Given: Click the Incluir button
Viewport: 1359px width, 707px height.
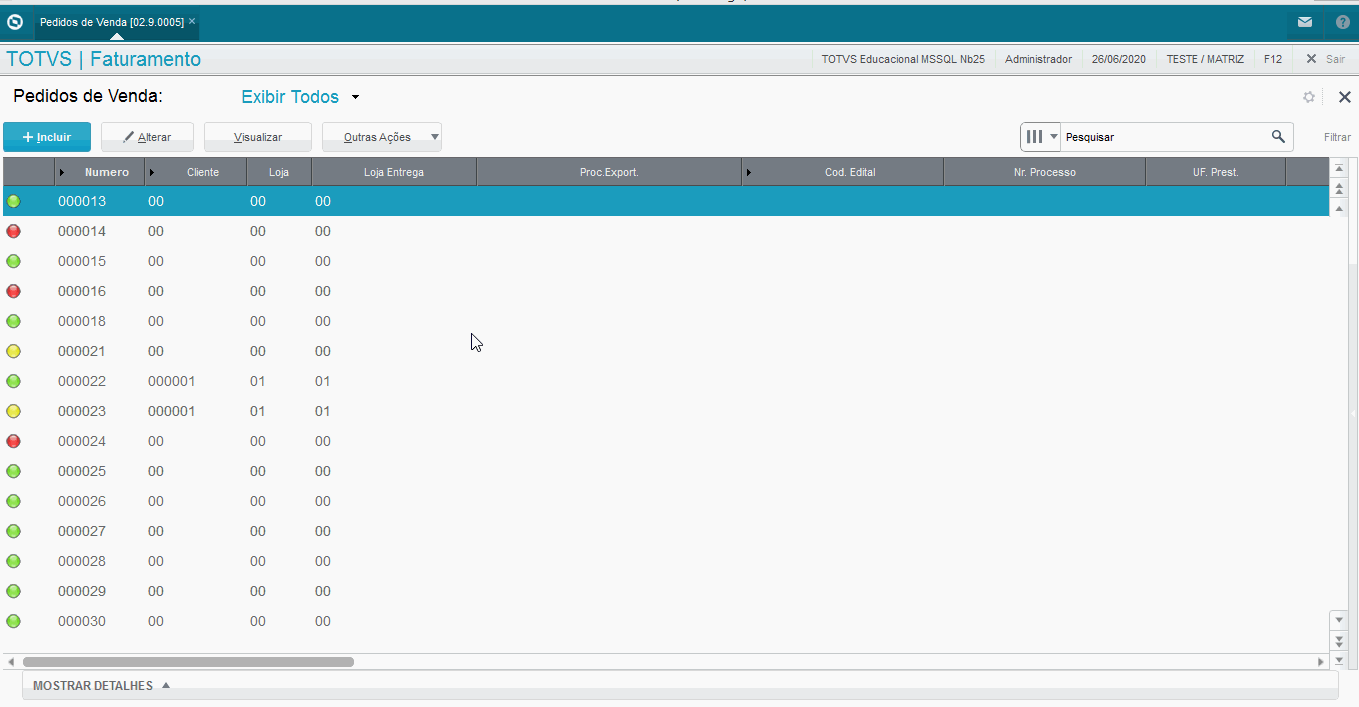Looking at the screenshot, I should tap(47, 137).
